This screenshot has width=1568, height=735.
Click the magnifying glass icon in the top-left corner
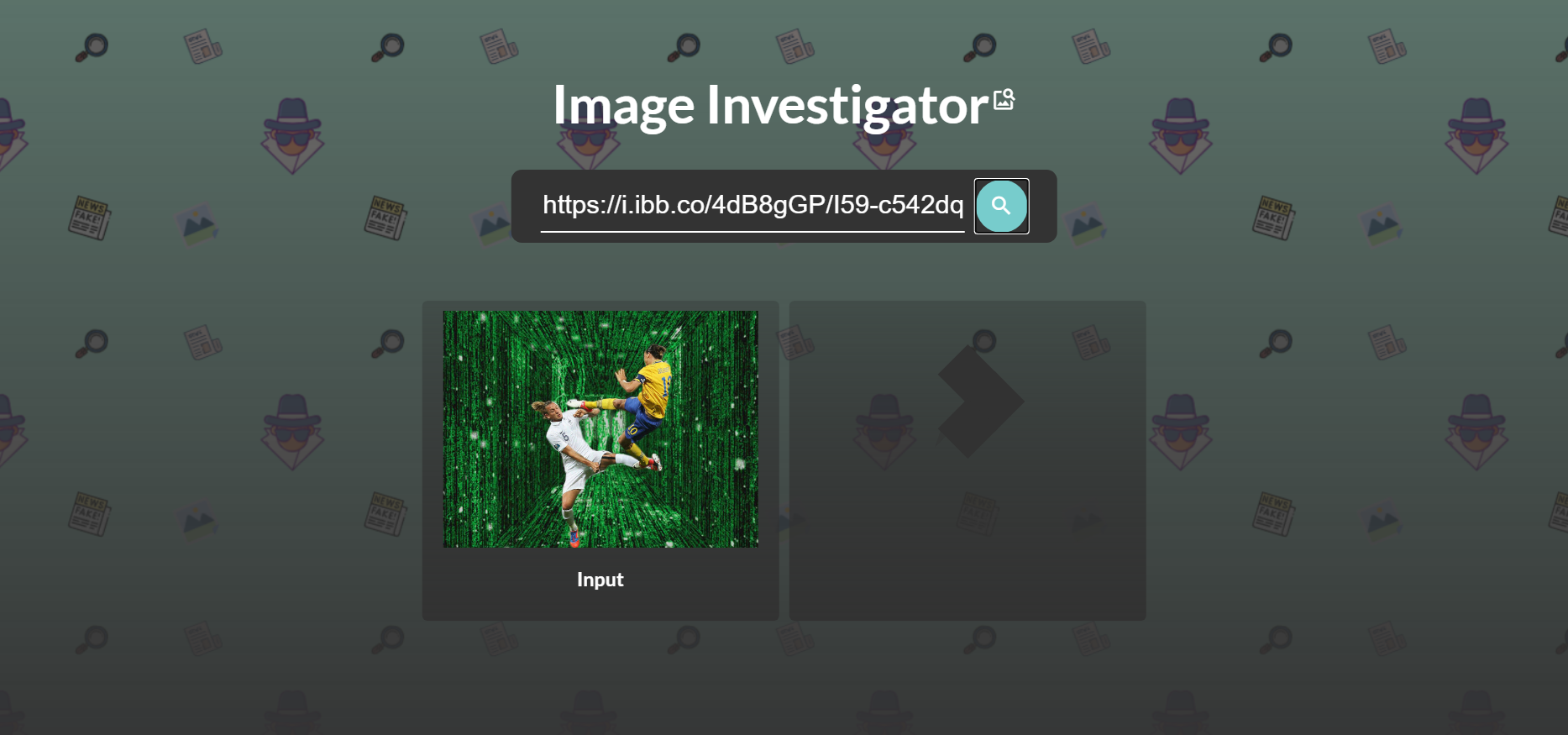pos(92,47)
